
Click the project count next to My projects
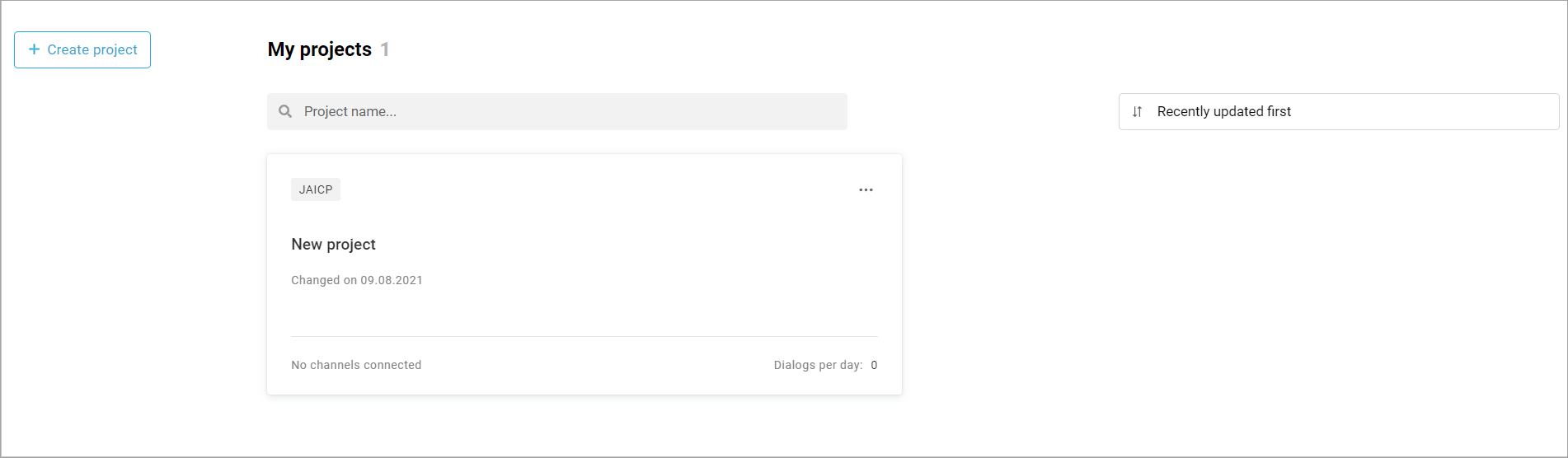click(x=384, y=49)
